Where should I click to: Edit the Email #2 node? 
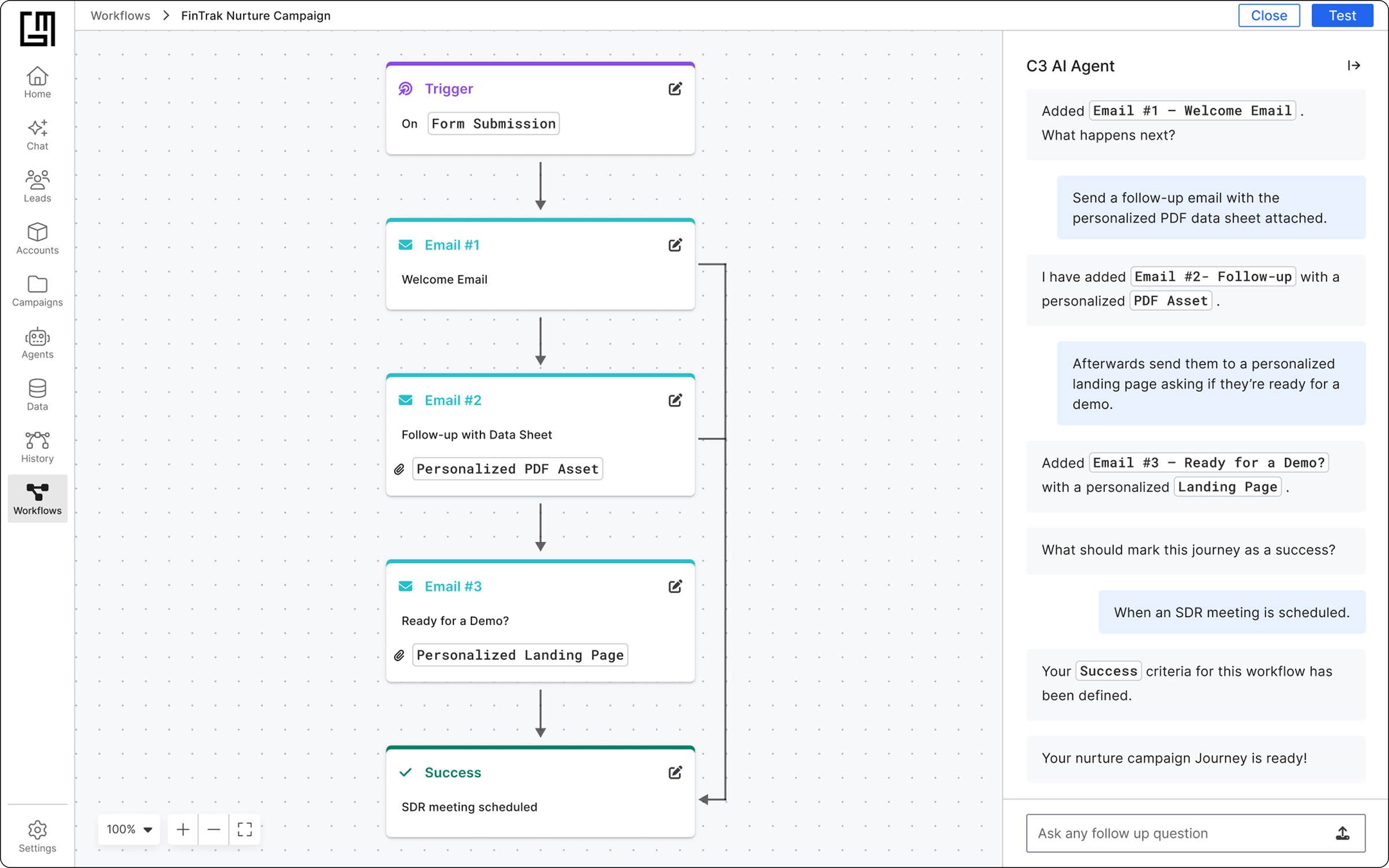tap(675, 400)
